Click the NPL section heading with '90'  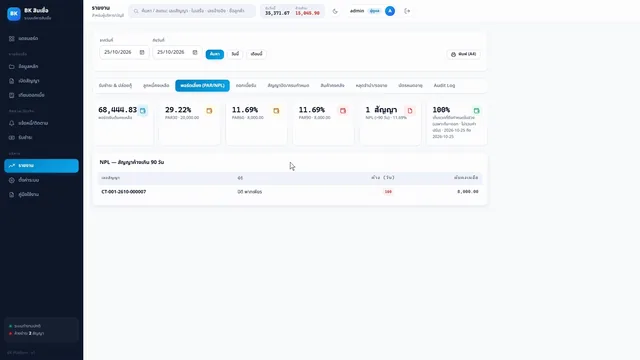click(132, 162)
